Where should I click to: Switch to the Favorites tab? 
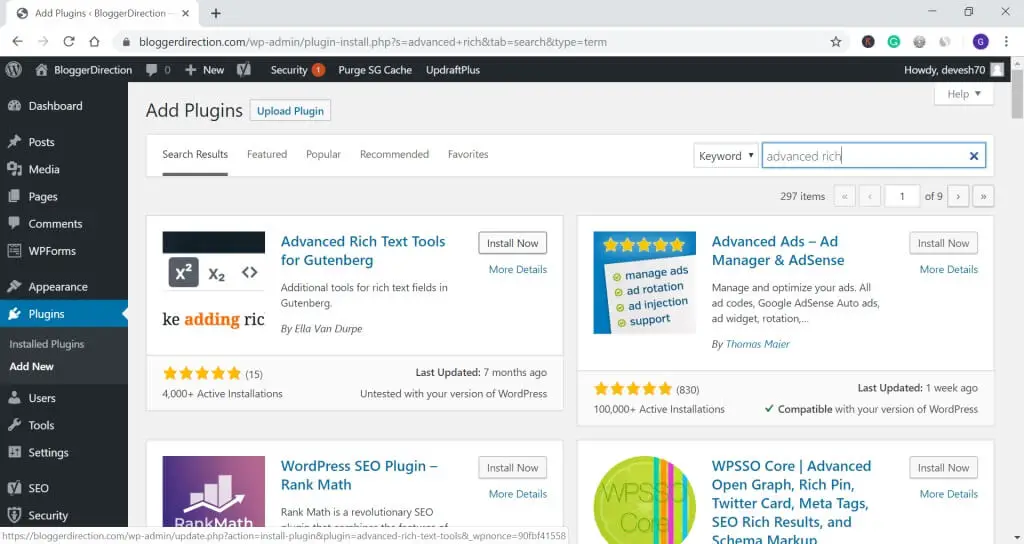coord(468,154)
